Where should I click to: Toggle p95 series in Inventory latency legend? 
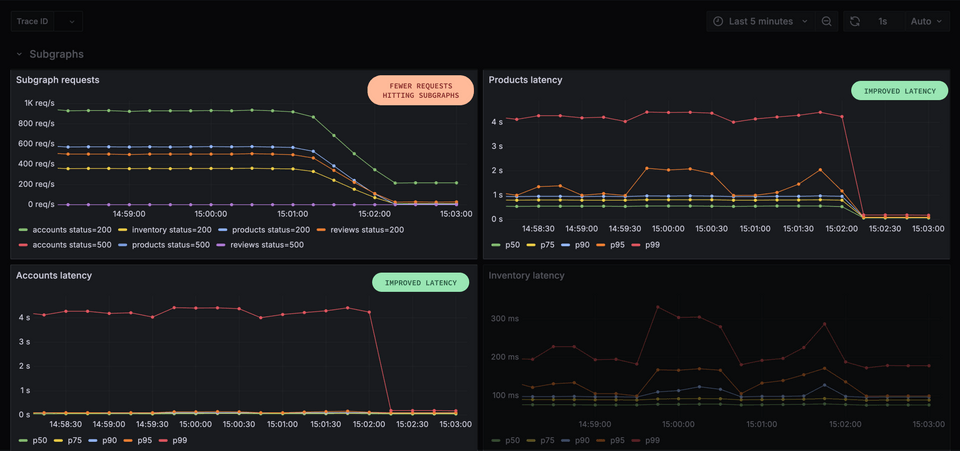click(x=610, y=441)
